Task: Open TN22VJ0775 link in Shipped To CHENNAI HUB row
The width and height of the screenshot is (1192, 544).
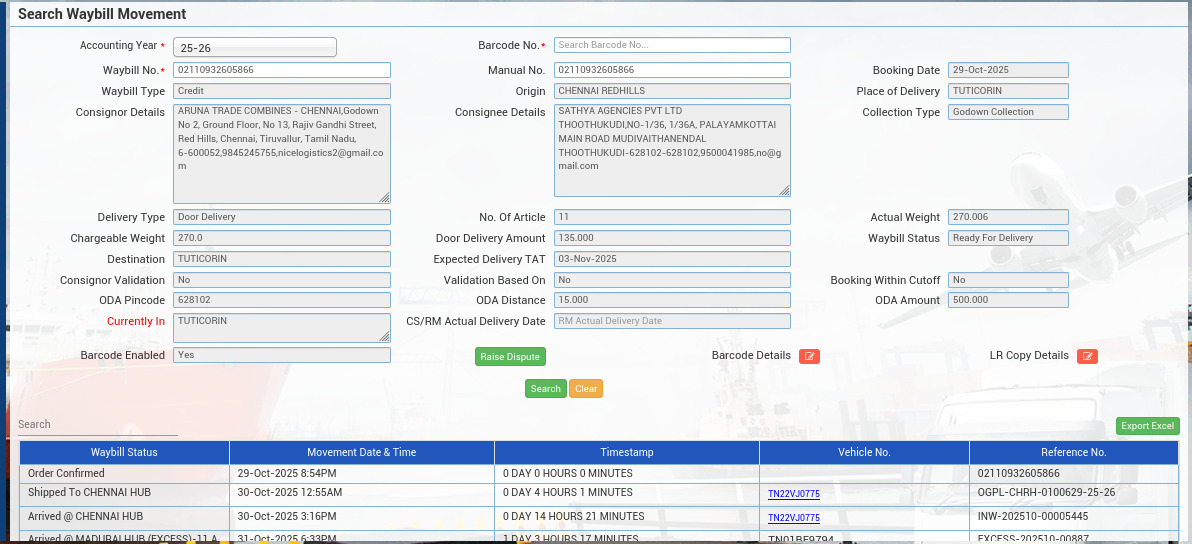Action: tap(793, 494)
